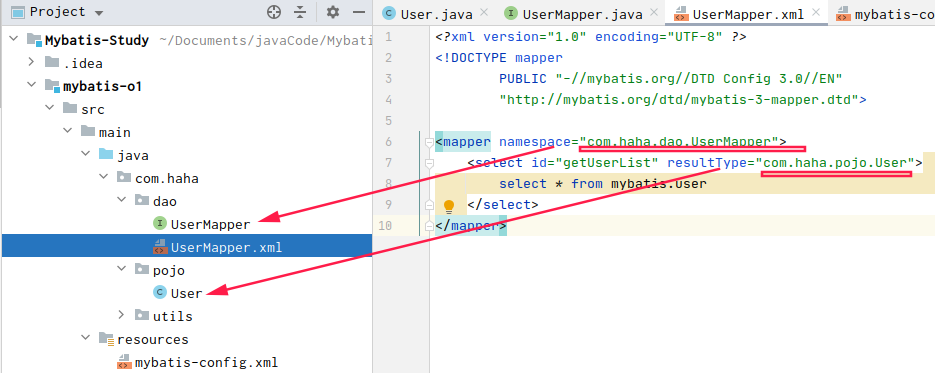Expand the utils package
935x373 pixels.
pos(121,315)
